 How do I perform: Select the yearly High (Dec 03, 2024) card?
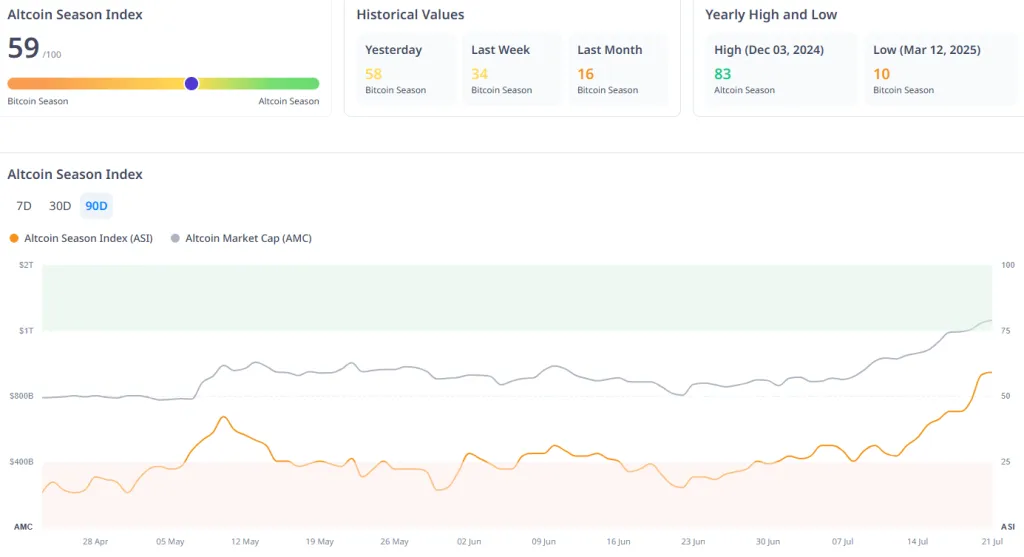pos(781,70)
